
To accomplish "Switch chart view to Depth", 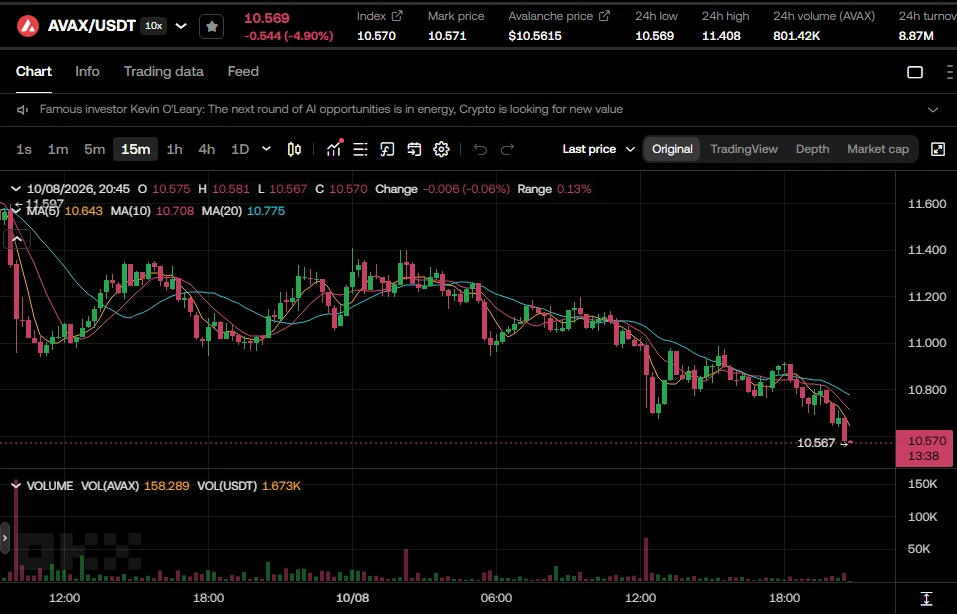I will coord(812,150).
